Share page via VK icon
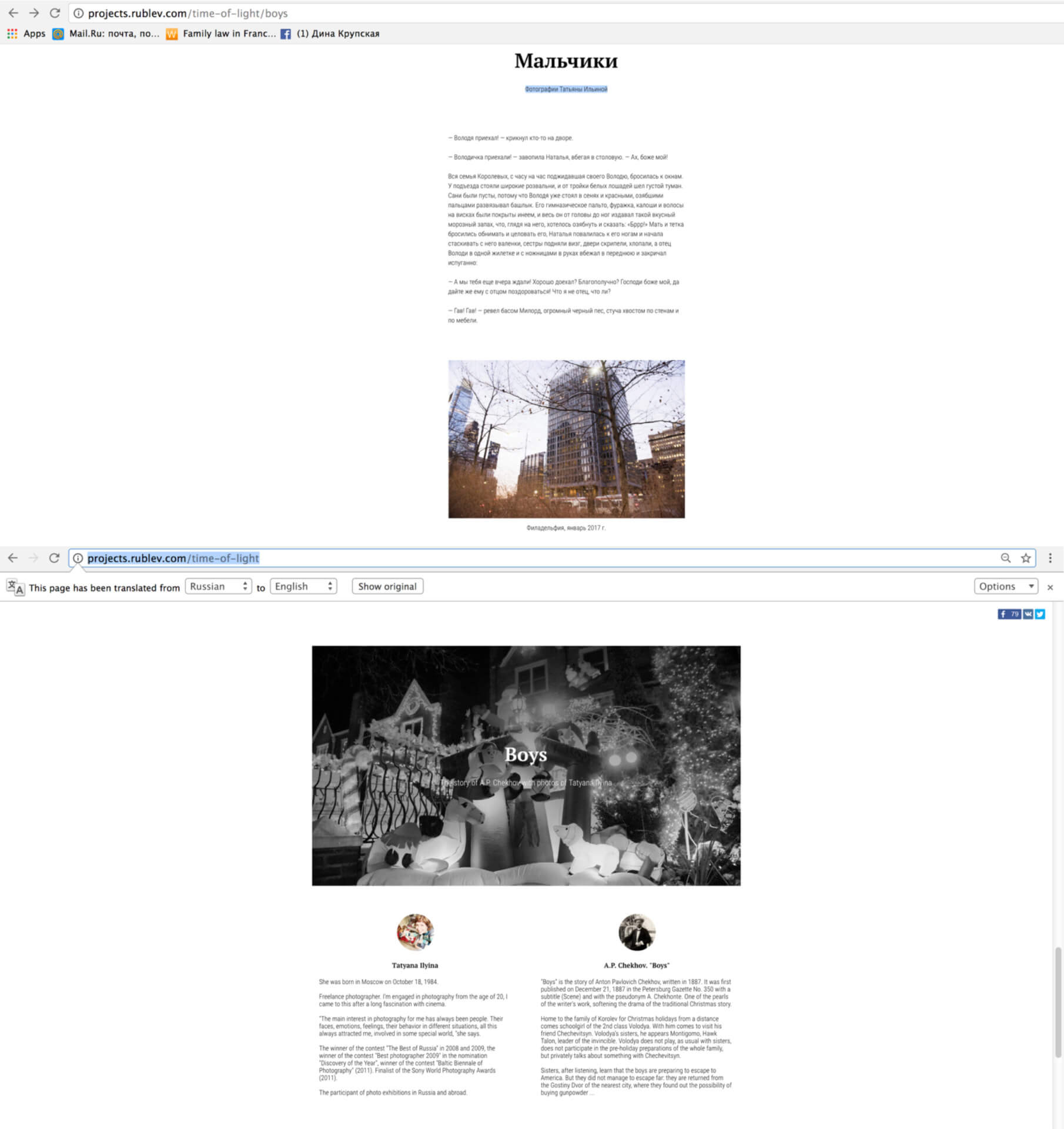The height and width of the screenshot is (1129, 1064). pos(1028,614)
